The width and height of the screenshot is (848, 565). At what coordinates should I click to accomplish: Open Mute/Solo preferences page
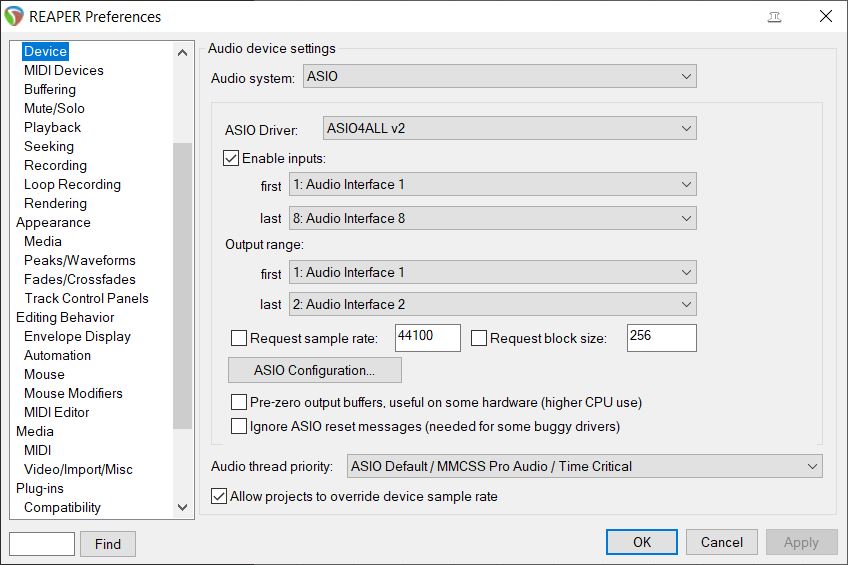click(x=54, y=108)
